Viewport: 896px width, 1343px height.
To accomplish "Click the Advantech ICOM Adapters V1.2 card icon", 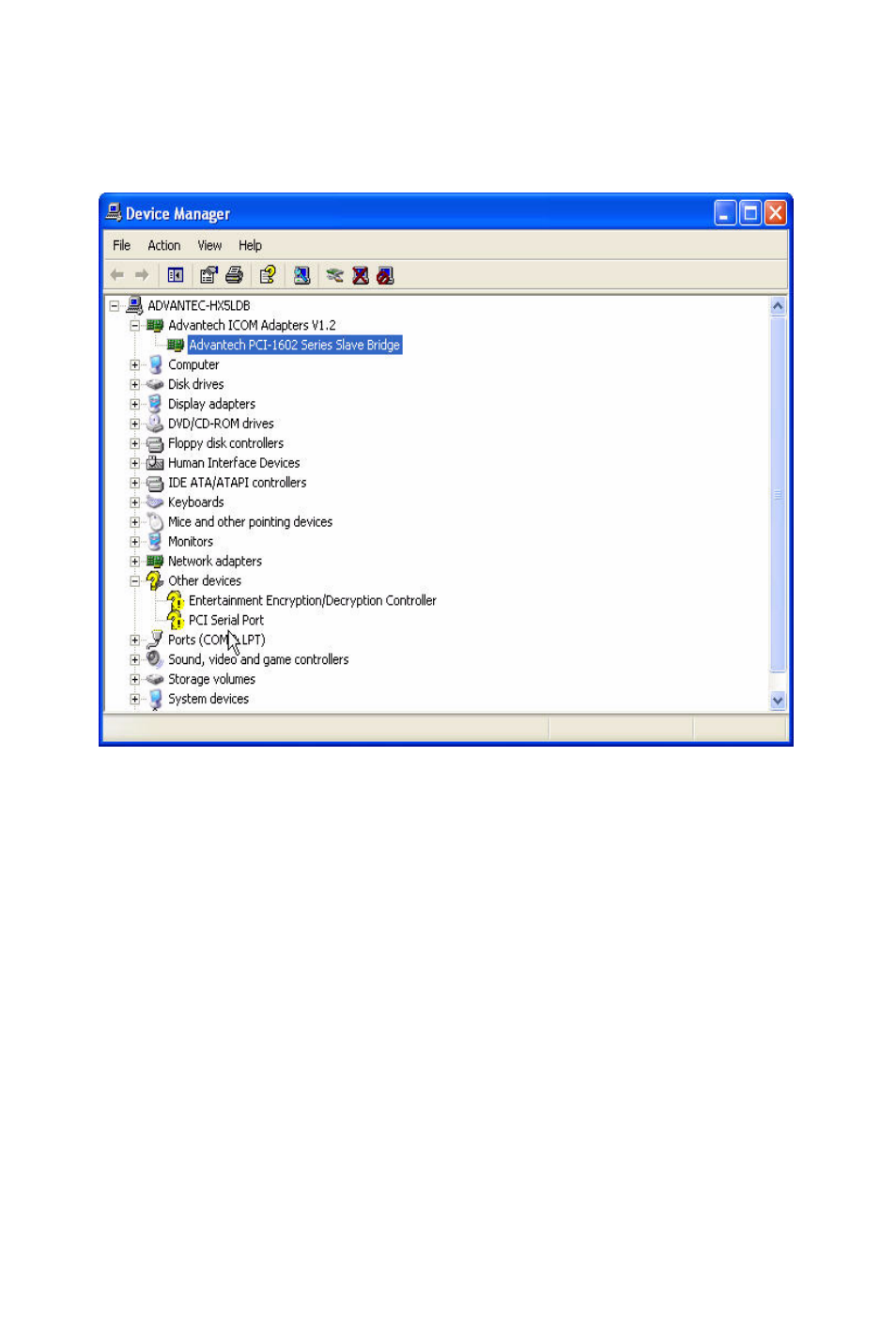I will [x=155, y=325].
